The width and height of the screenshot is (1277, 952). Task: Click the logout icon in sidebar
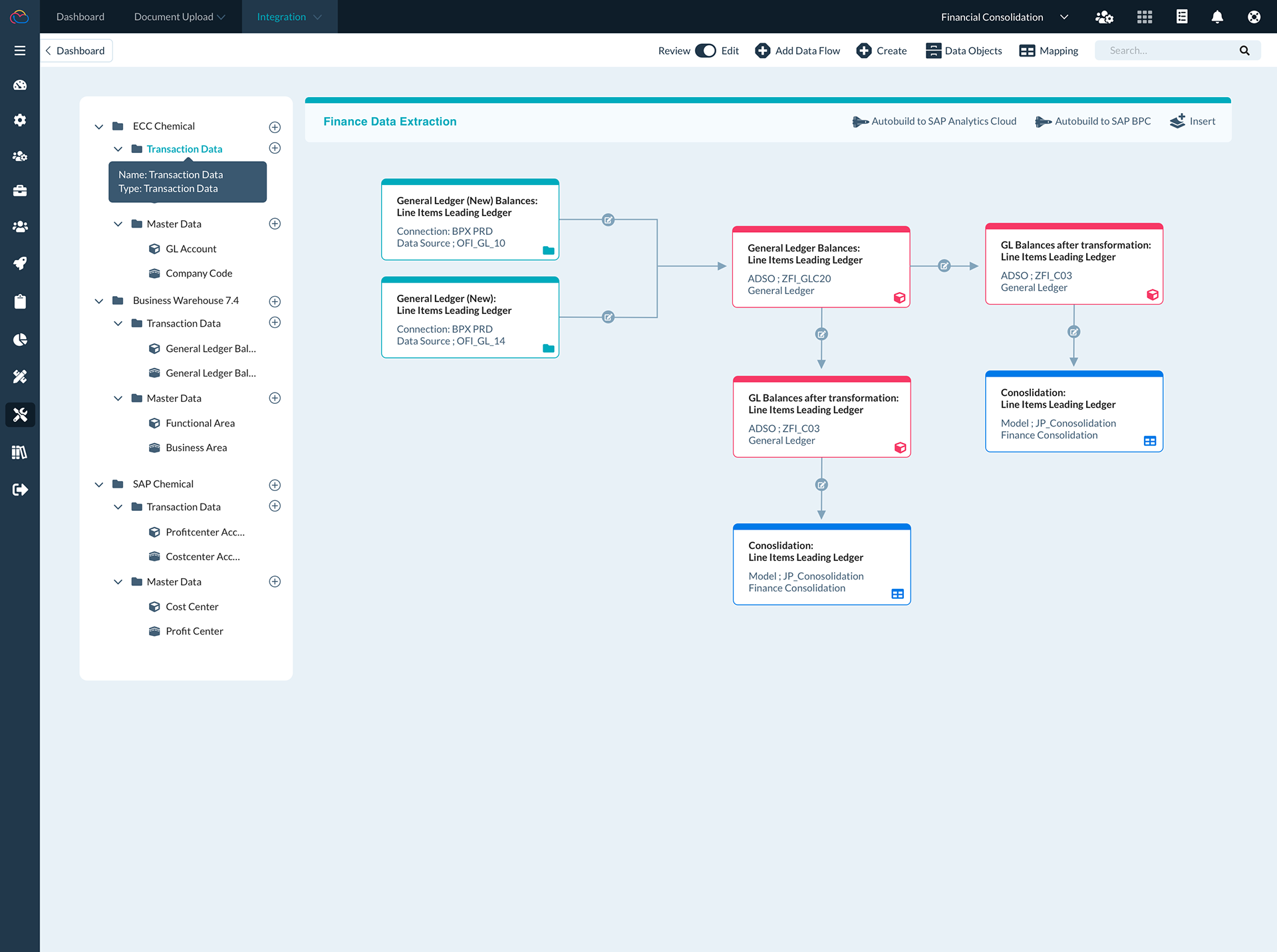20,490
